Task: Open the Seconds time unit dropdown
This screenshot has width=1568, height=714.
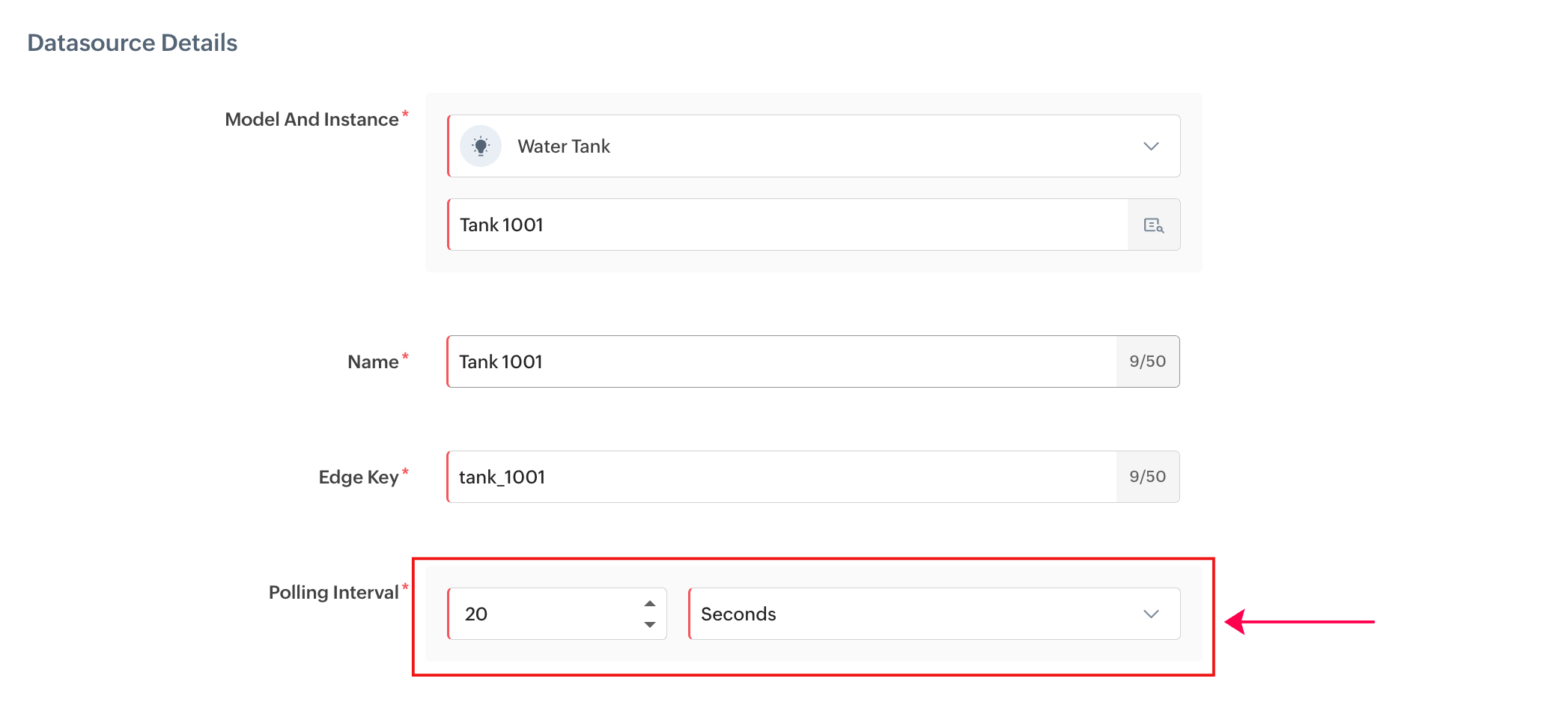Action: coord(935,614)
